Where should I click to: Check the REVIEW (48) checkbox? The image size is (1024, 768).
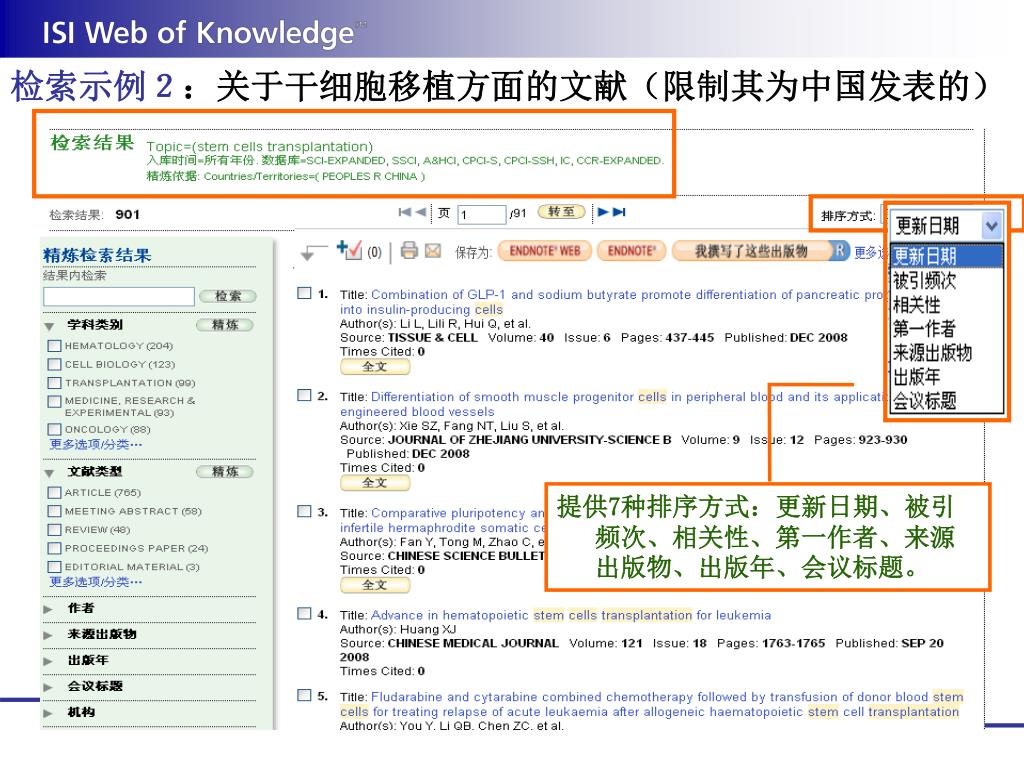(x=54, y=530)
